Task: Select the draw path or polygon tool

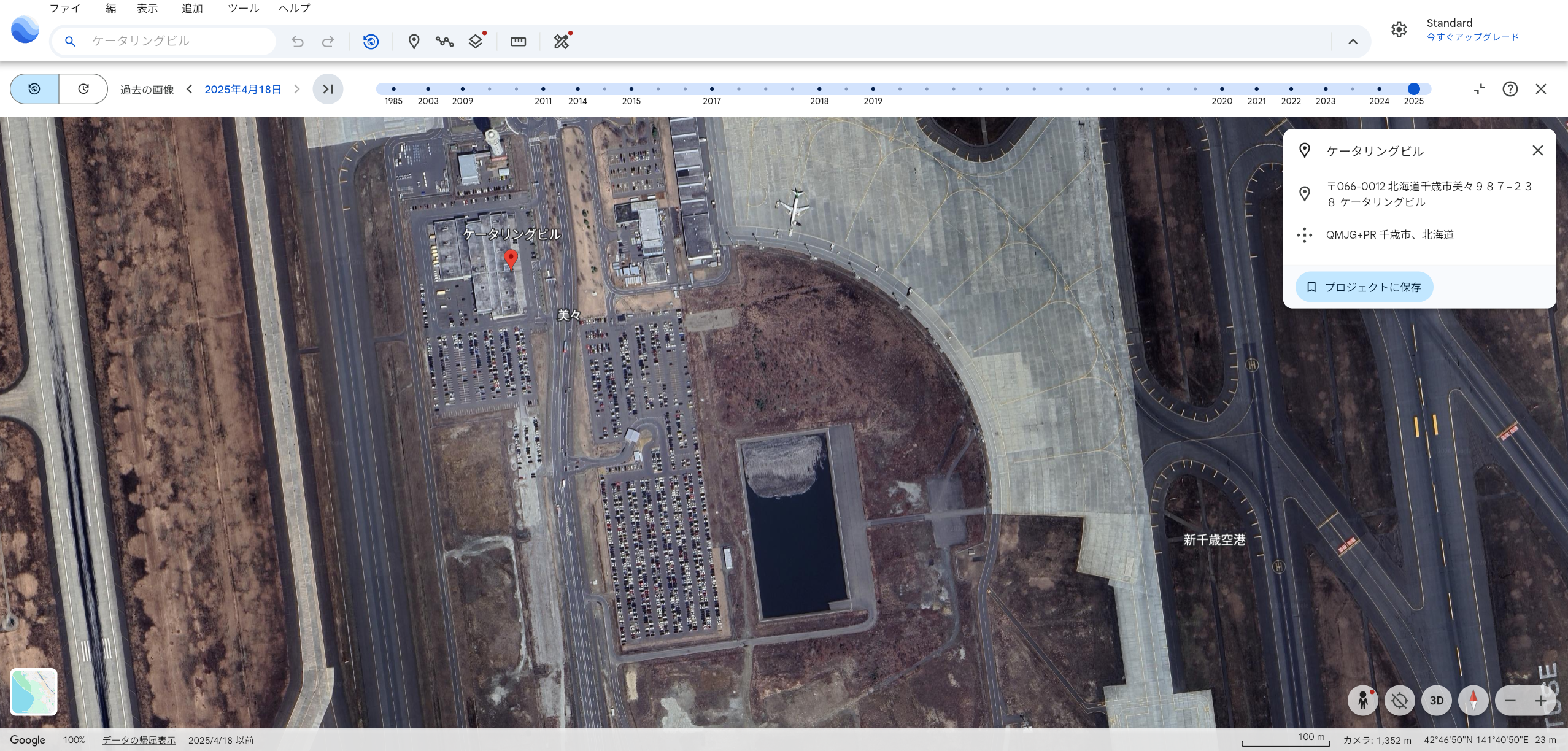Action: 444,42
